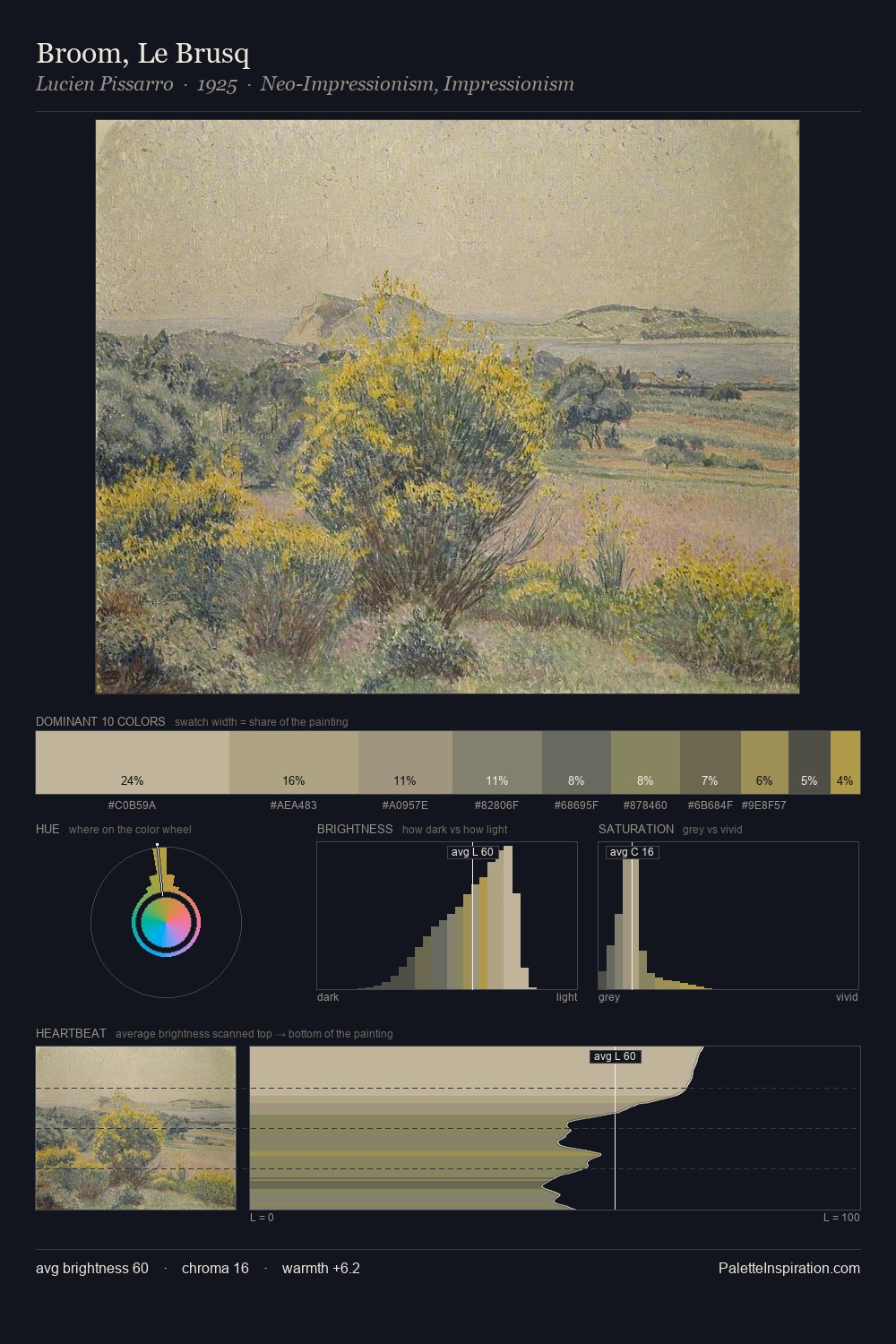Viewport: 896px width, 1344px height.
Task: Select the 8% olive swatch above #878460
Action: (645, 762)
